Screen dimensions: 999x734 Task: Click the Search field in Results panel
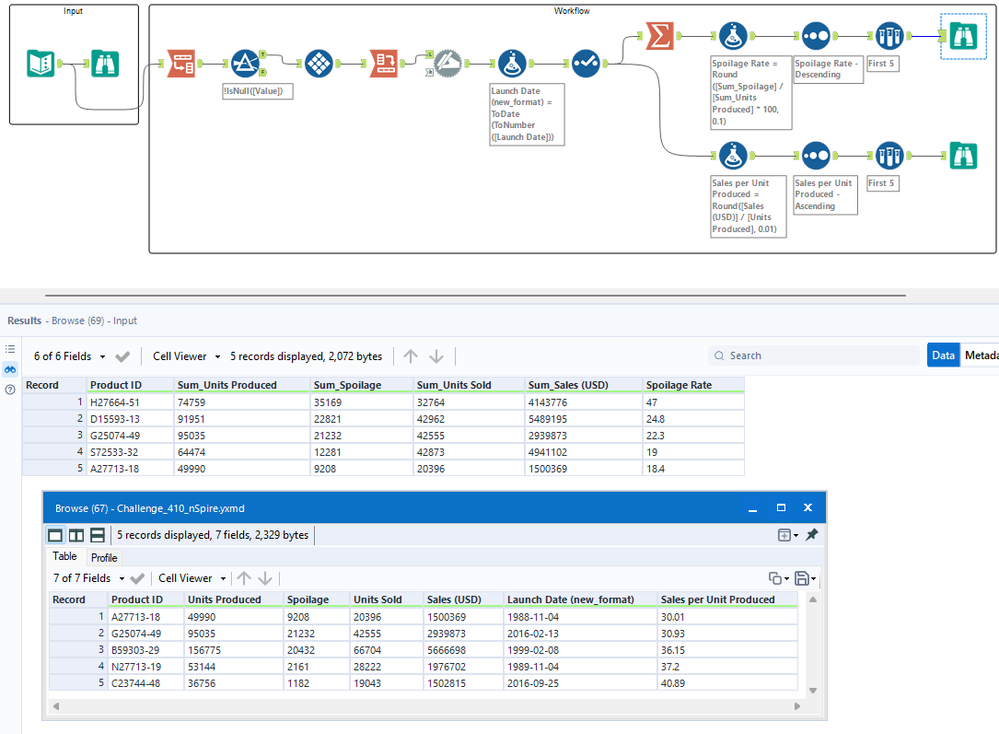click(813, 355)
